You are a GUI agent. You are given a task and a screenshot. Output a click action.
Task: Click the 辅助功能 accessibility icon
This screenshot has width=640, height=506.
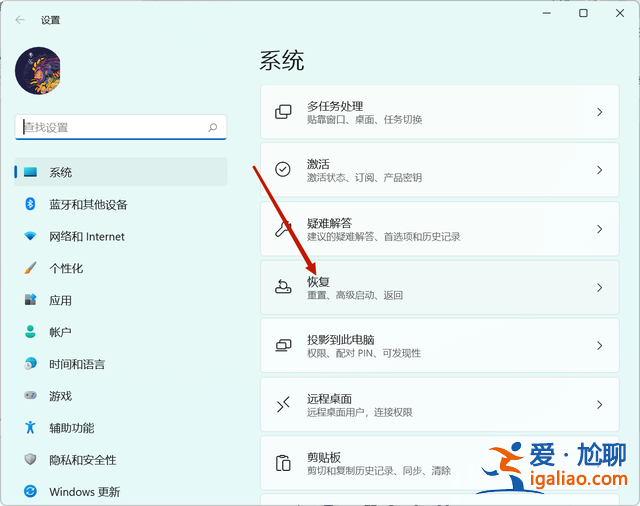pyautogui.click(x=30, y=427)
